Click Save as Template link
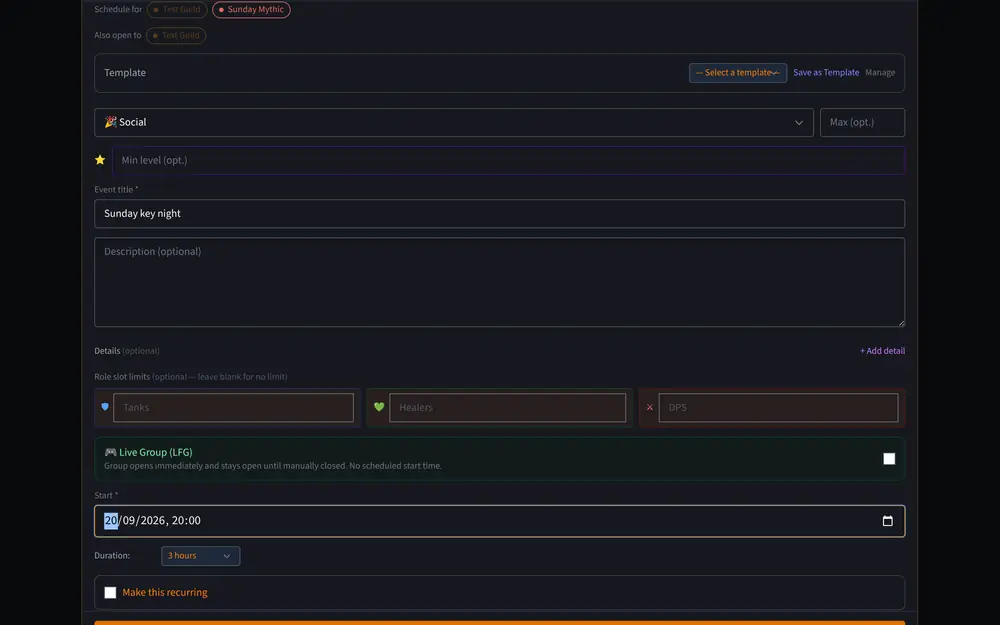 coord(826,73)
